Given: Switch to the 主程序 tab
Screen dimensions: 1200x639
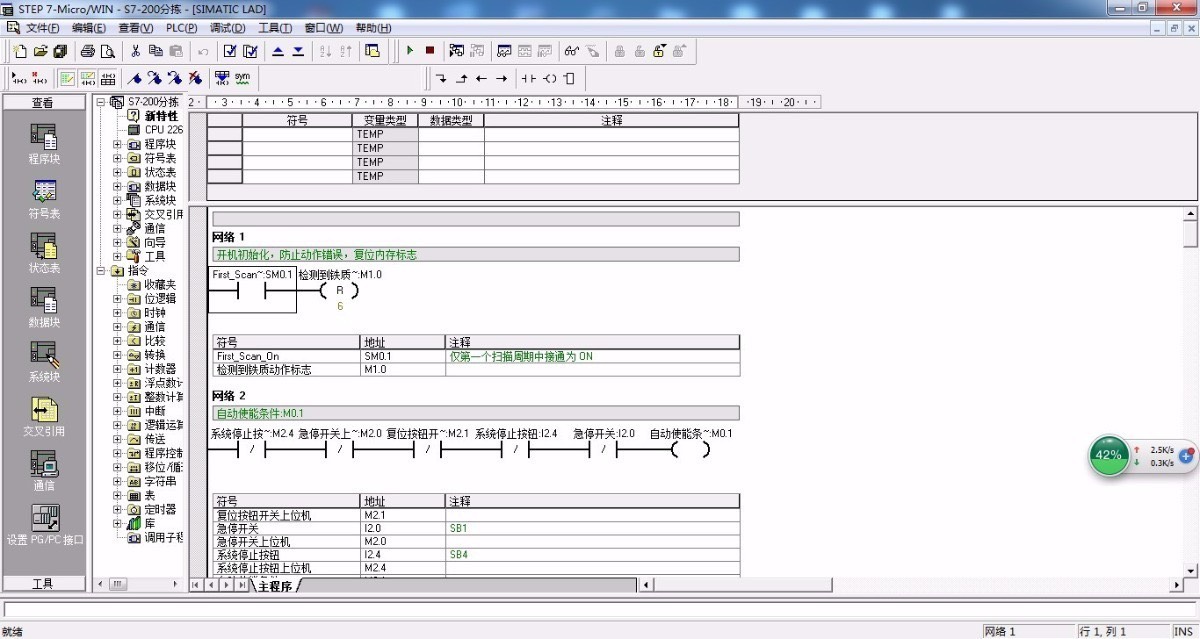Looking at the screenshot, I should 274,586.
